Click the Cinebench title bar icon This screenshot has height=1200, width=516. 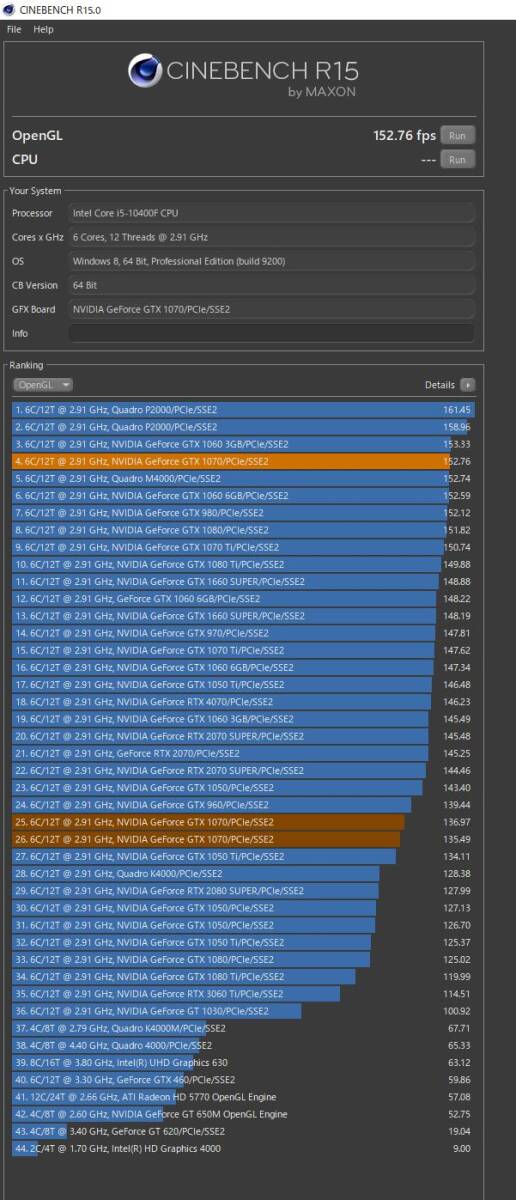point(9,9)
